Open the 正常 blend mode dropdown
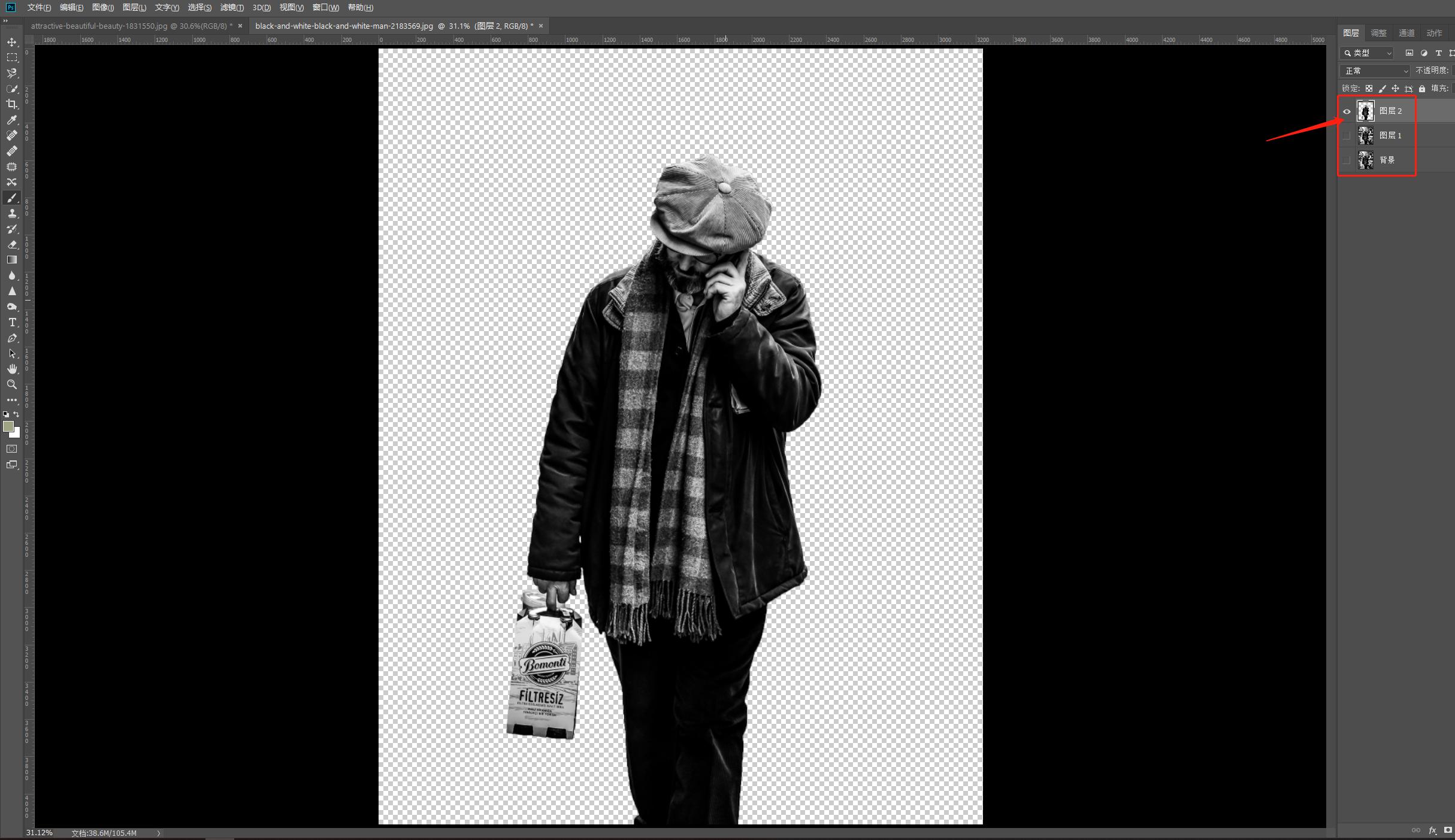 click(1375, 71)
